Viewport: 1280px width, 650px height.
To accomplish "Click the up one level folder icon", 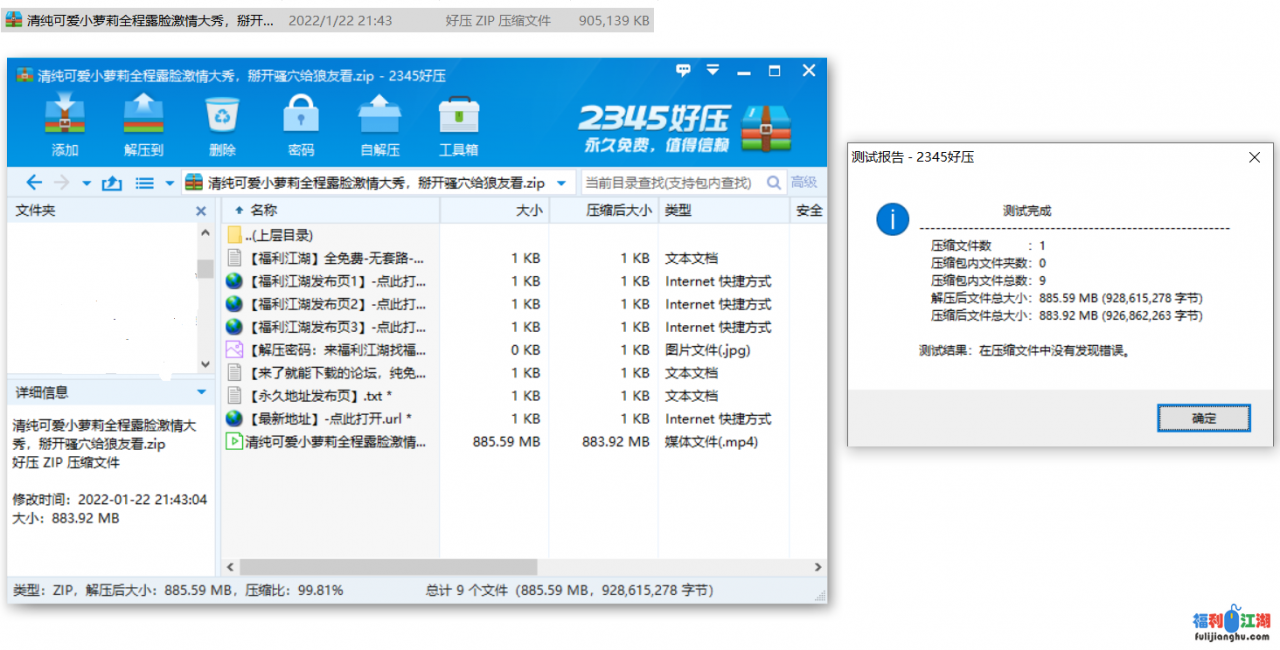I will (x=112, y=183).
